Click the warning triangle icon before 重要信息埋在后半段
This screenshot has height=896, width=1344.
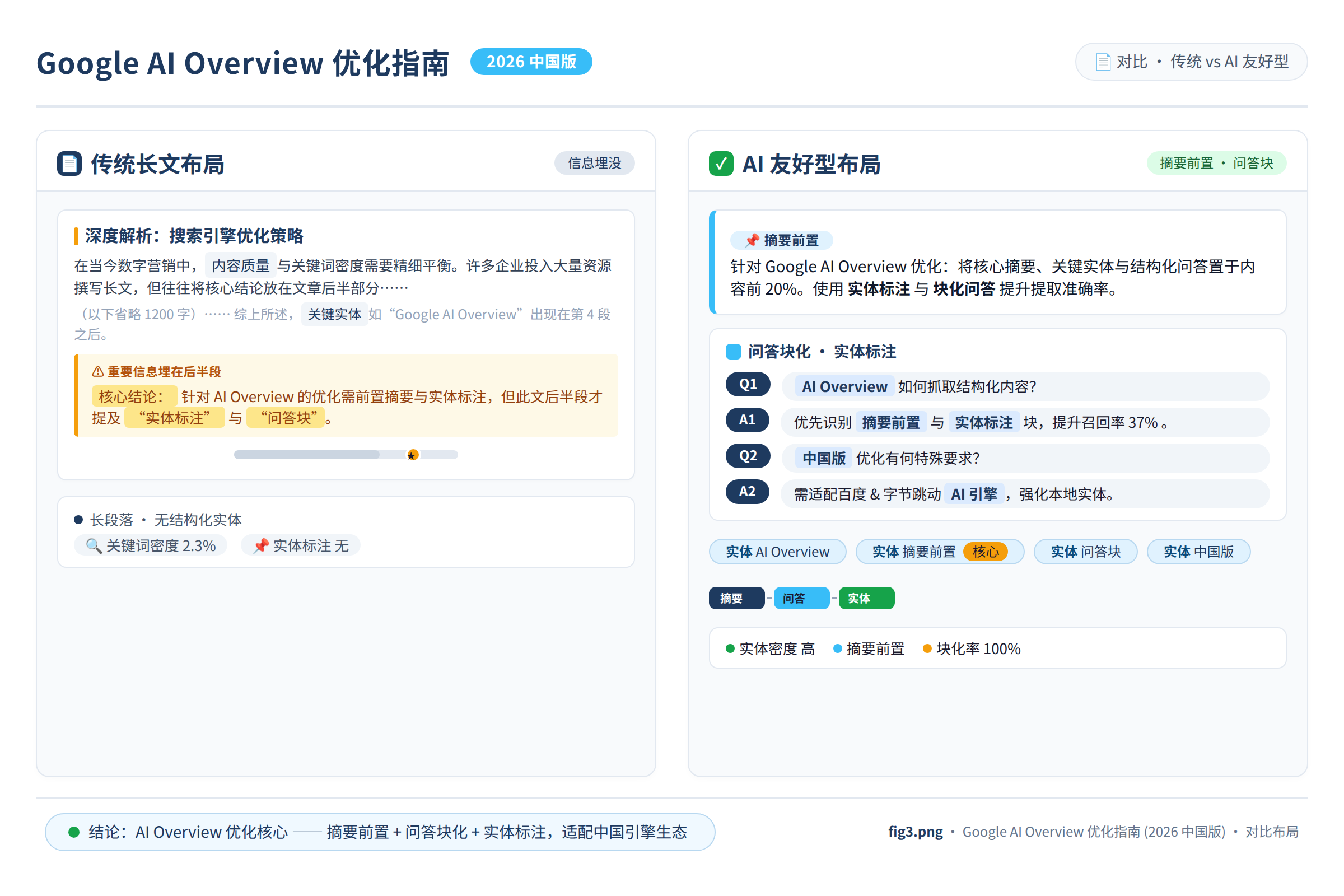(97, 372)
